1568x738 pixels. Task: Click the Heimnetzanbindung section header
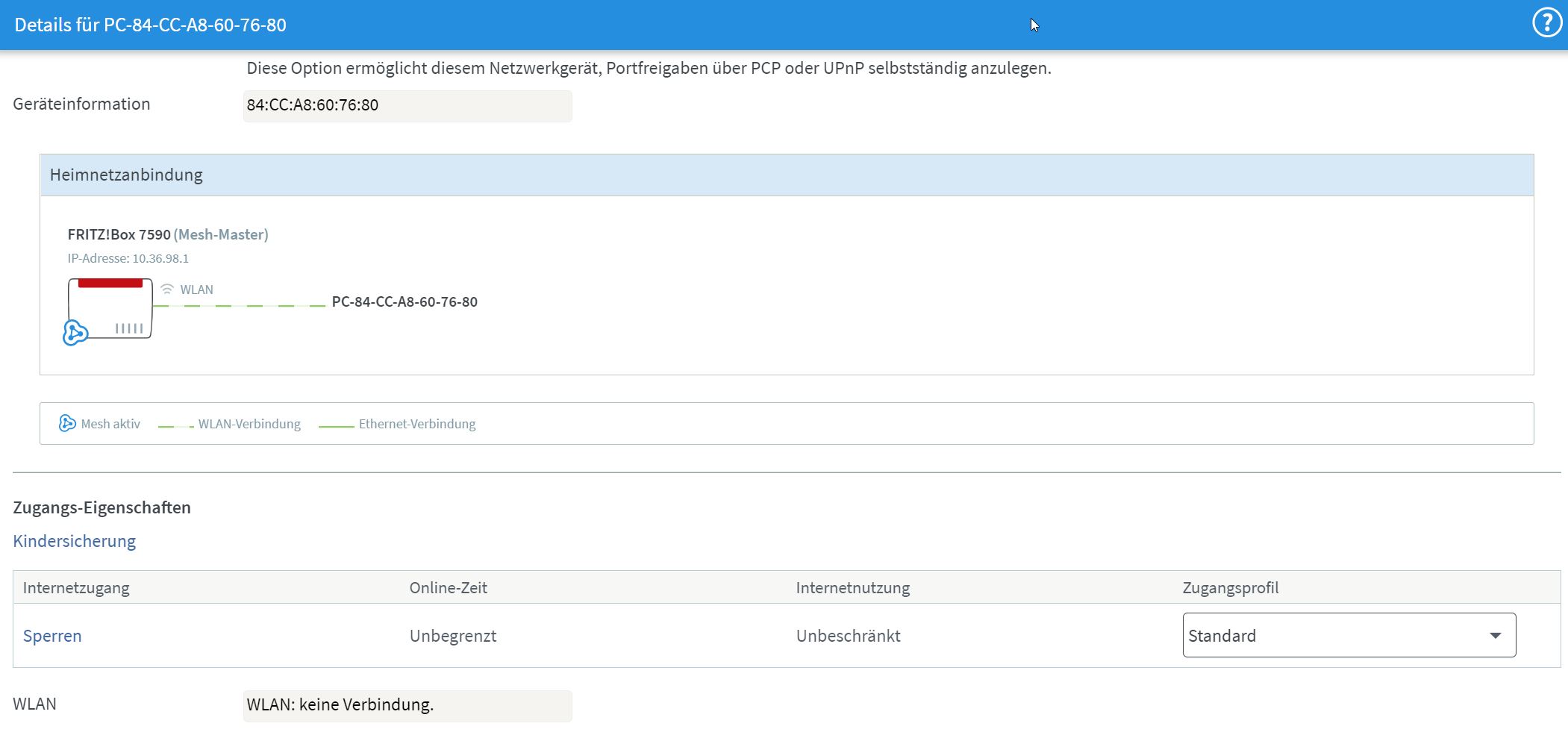coord(126,175)
